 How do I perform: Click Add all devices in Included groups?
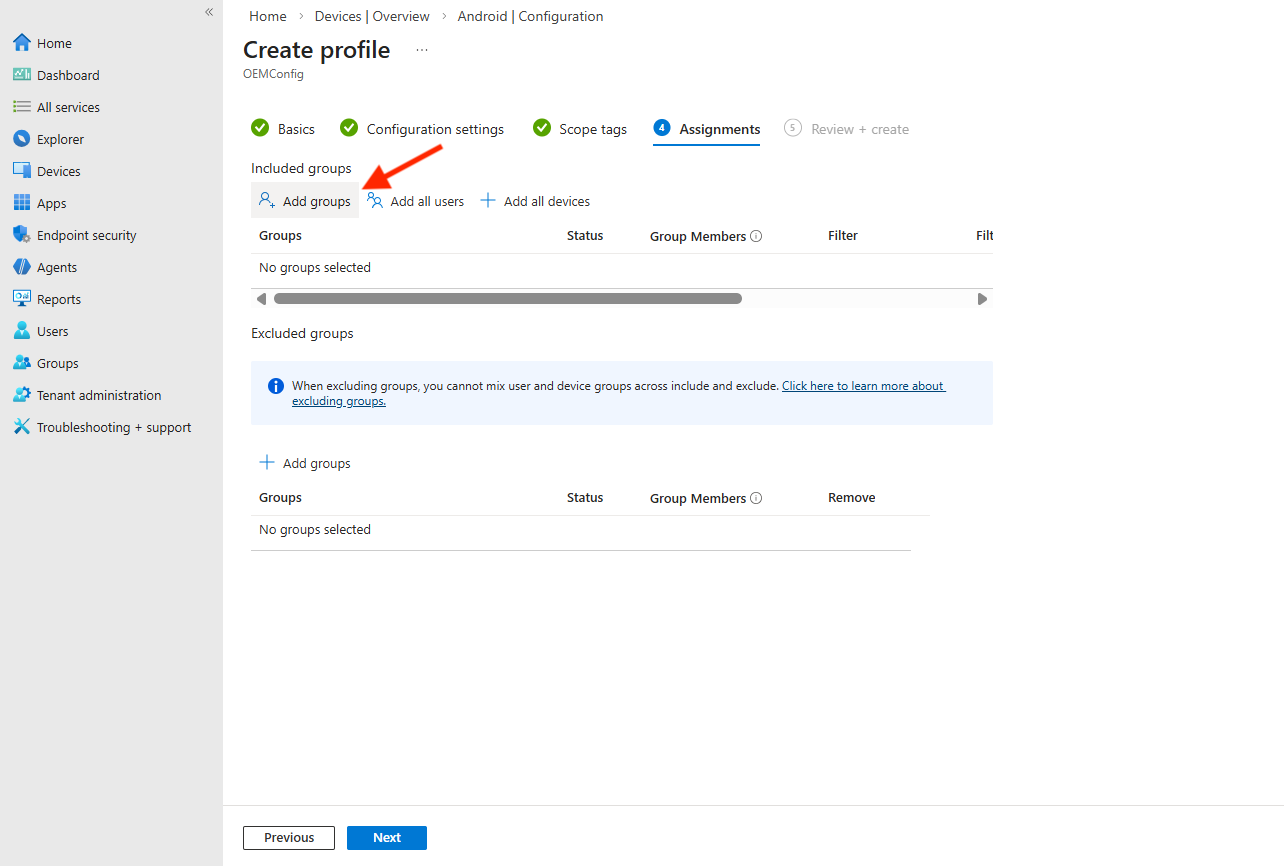pyautogui.click(x=535, y=201)
